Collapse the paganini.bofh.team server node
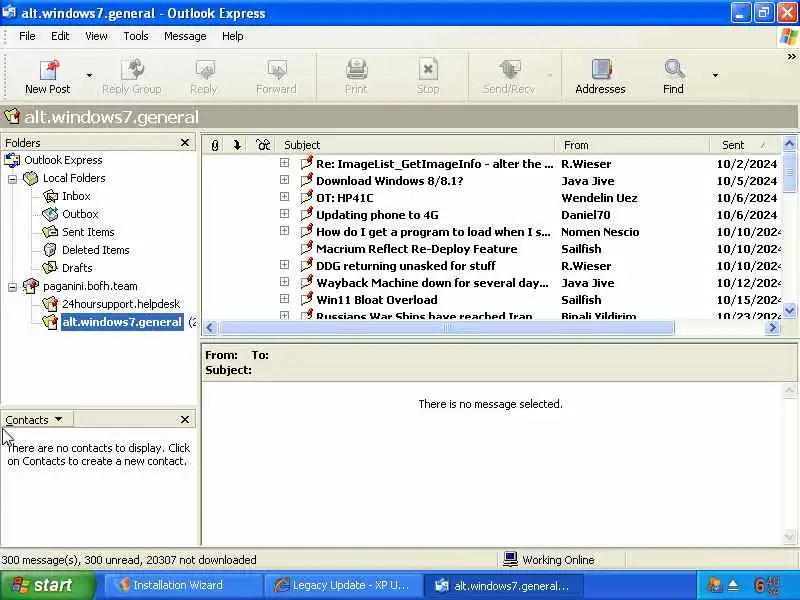 [12, 287]
